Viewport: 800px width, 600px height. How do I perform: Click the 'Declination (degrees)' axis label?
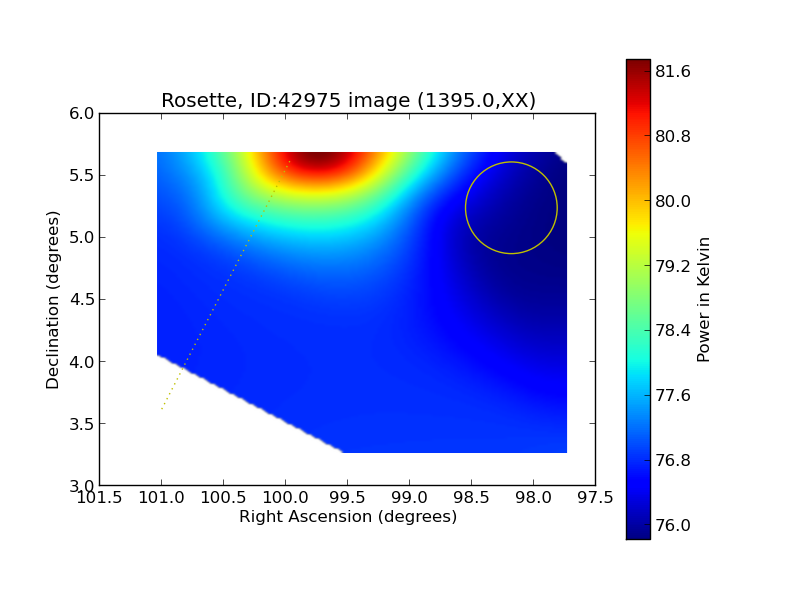[x=53, y=300]
